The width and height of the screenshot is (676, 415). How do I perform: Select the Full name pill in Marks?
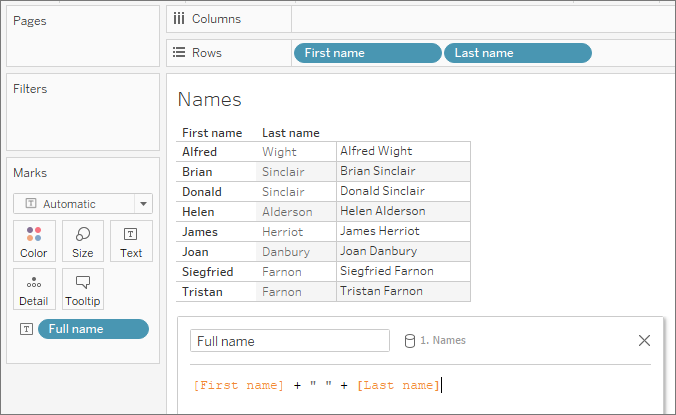pos(94,329)
